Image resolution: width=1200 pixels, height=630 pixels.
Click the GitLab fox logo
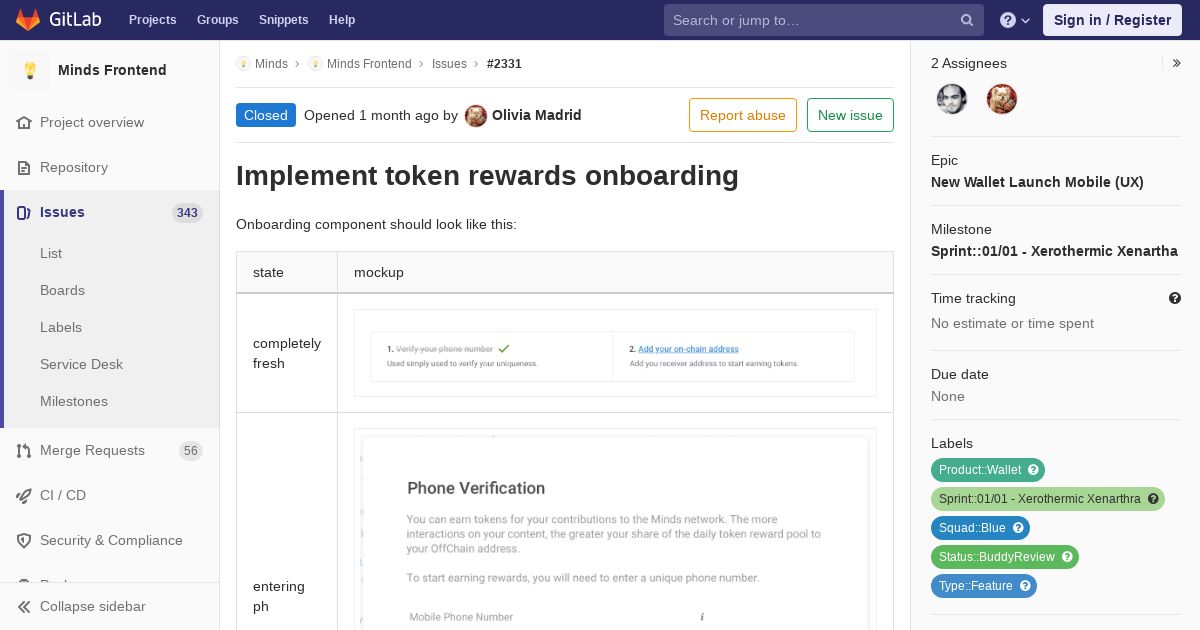28,20
